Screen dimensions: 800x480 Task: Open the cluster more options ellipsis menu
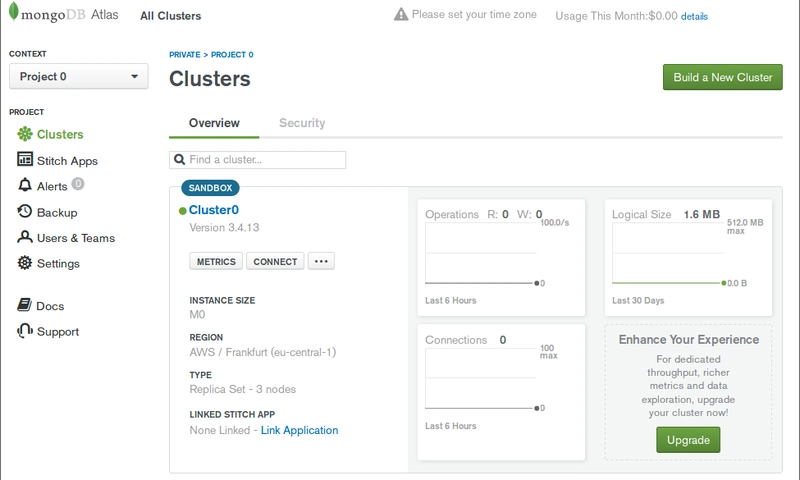point(321,261)
